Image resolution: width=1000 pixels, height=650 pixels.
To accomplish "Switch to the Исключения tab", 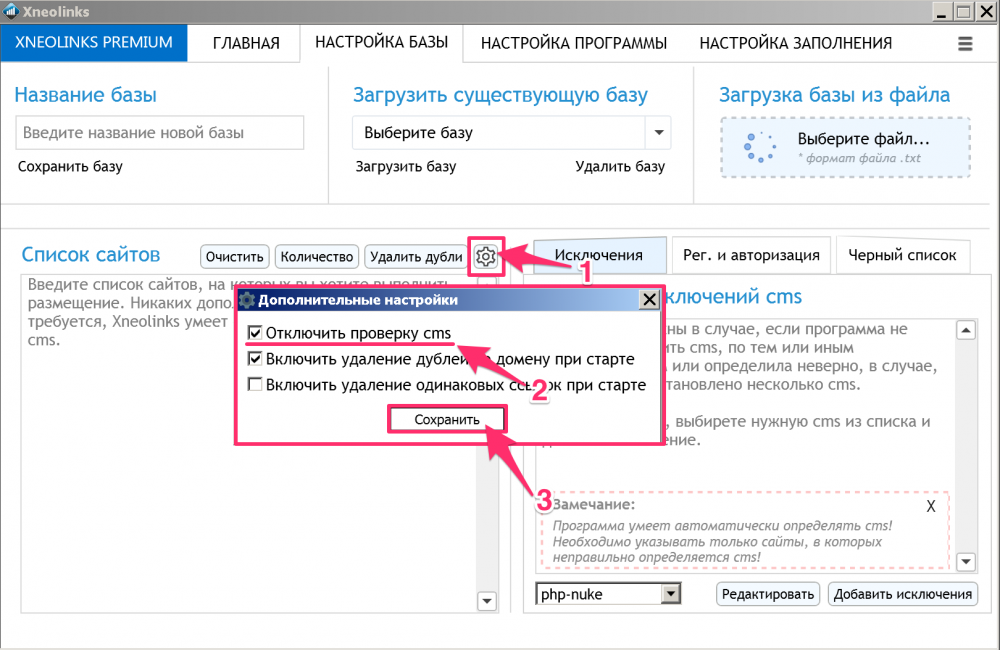I will click(599, 255).
